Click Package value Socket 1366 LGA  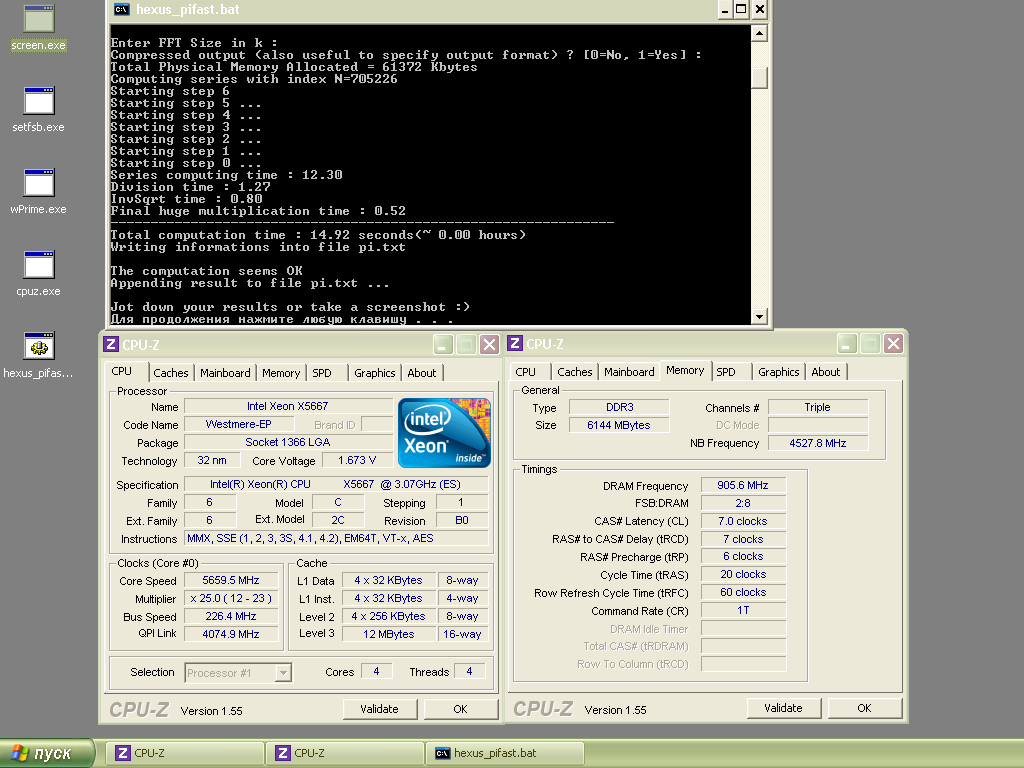click(x=288, y=442)
